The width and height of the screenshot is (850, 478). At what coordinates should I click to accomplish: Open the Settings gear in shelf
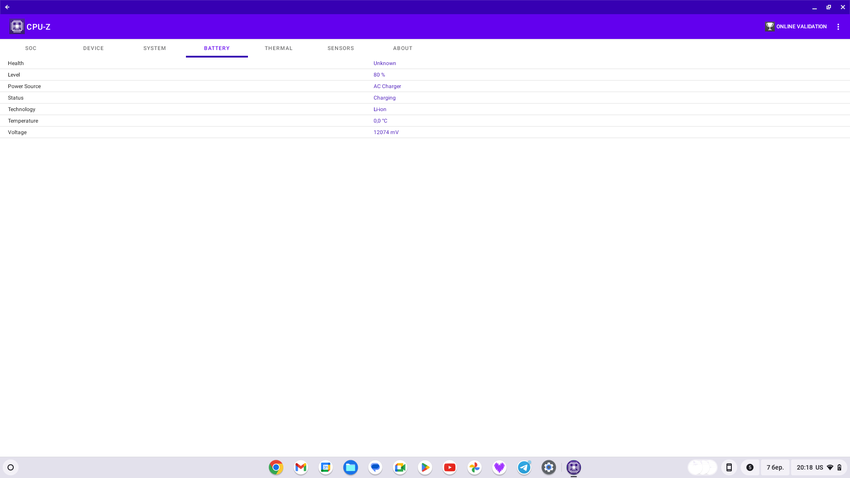pos(549,467)
